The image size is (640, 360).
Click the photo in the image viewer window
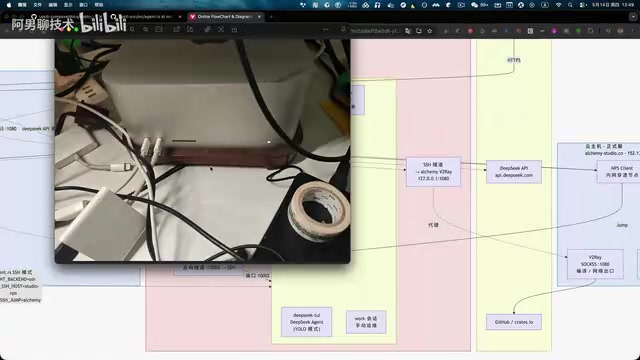point(202,151)
